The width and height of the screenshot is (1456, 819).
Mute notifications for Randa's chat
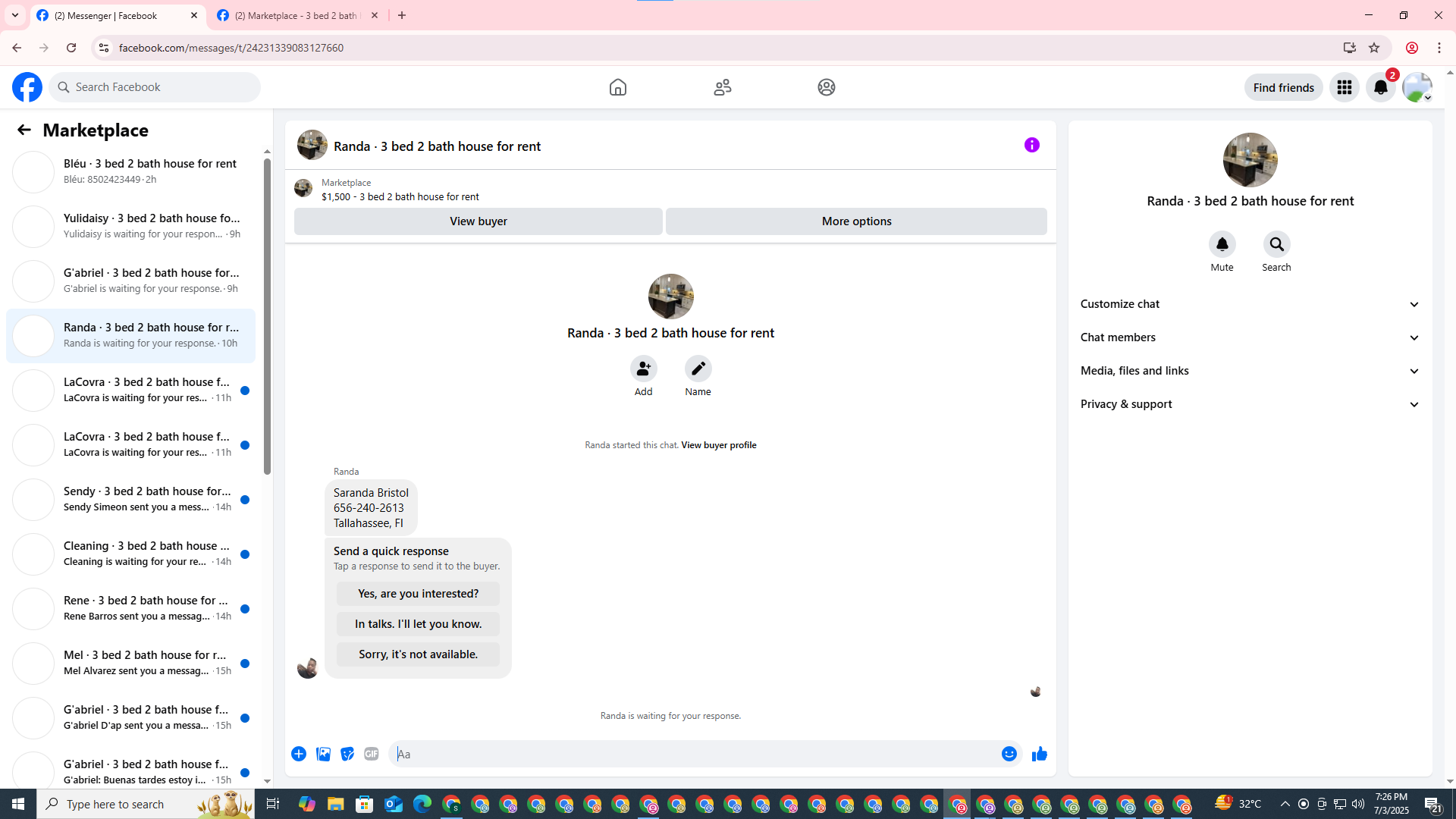tap(1222, 245)
